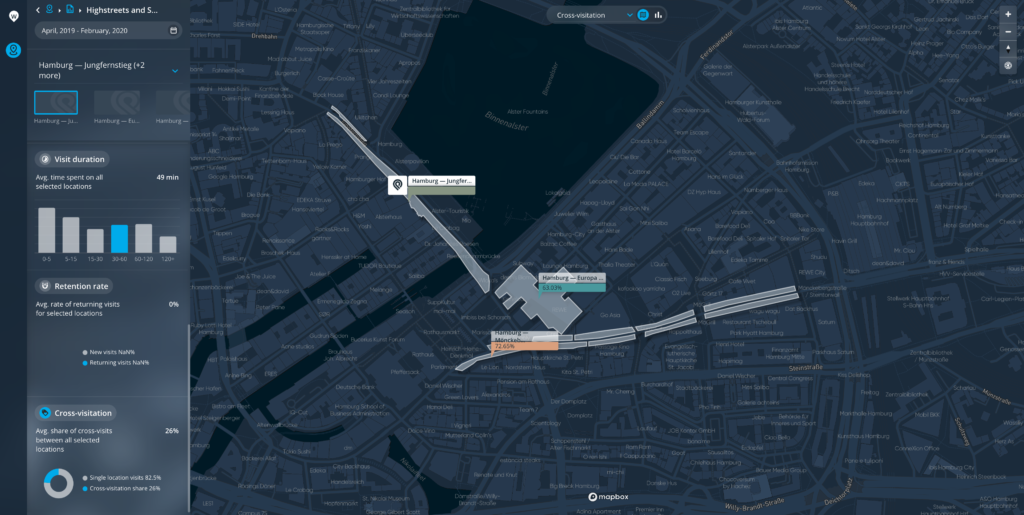Screen dimensions: 1024x515
Task: Click the Hamburg — Jungfer... map label
Action: 441,181
